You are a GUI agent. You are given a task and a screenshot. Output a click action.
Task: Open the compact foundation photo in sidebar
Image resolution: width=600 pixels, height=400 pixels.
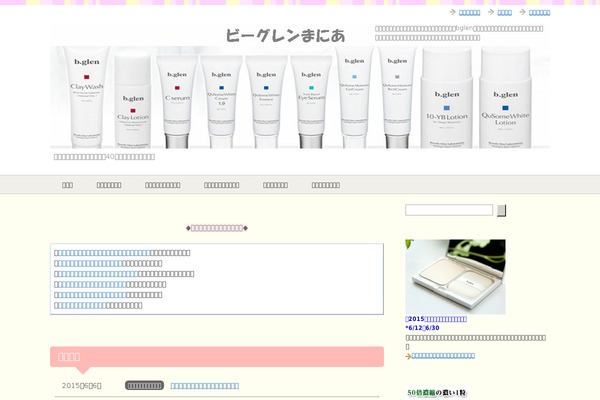point(455,277)
